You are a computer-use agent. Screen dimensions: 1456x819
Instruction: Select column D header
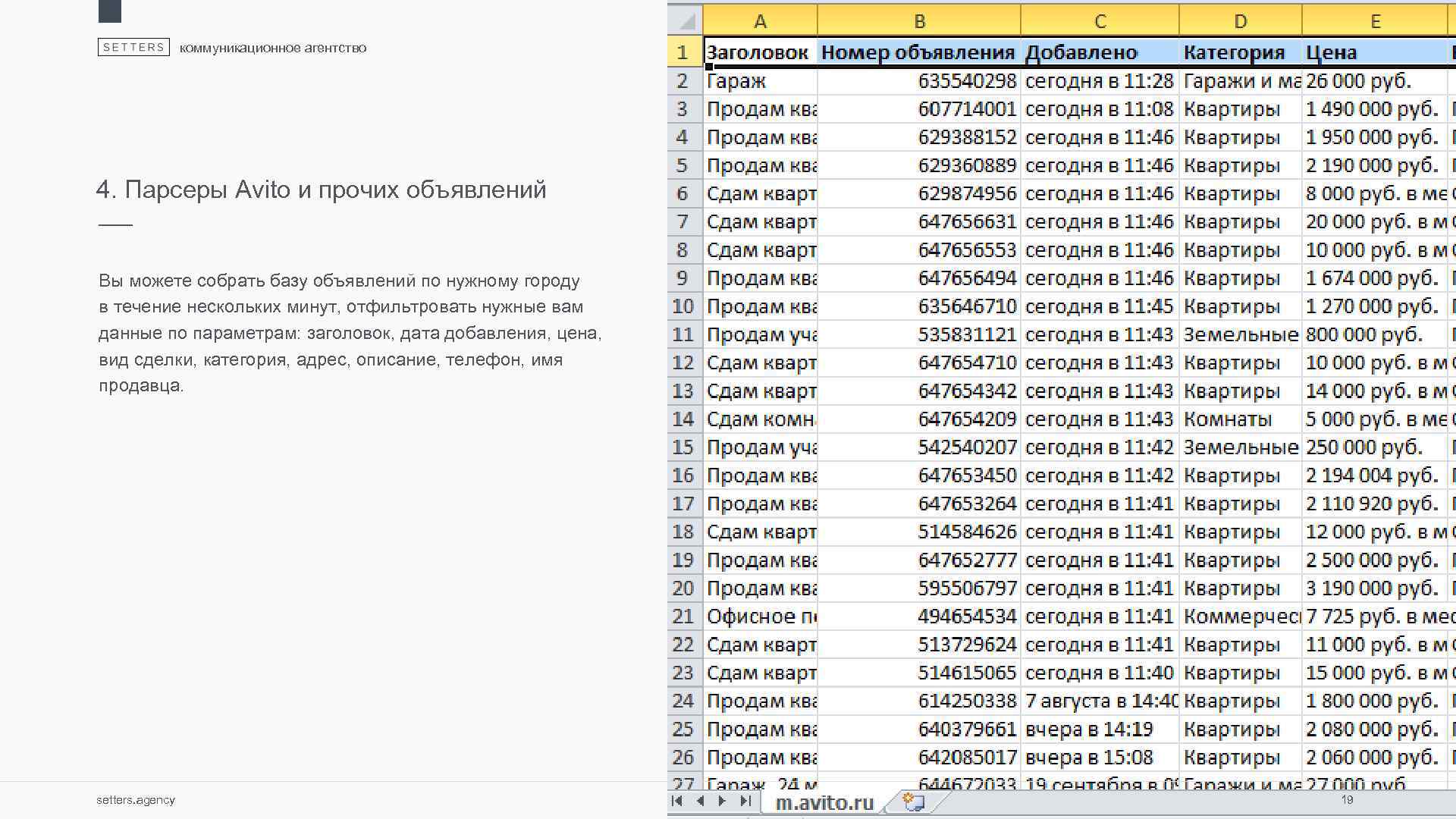tap(1241, 21)
